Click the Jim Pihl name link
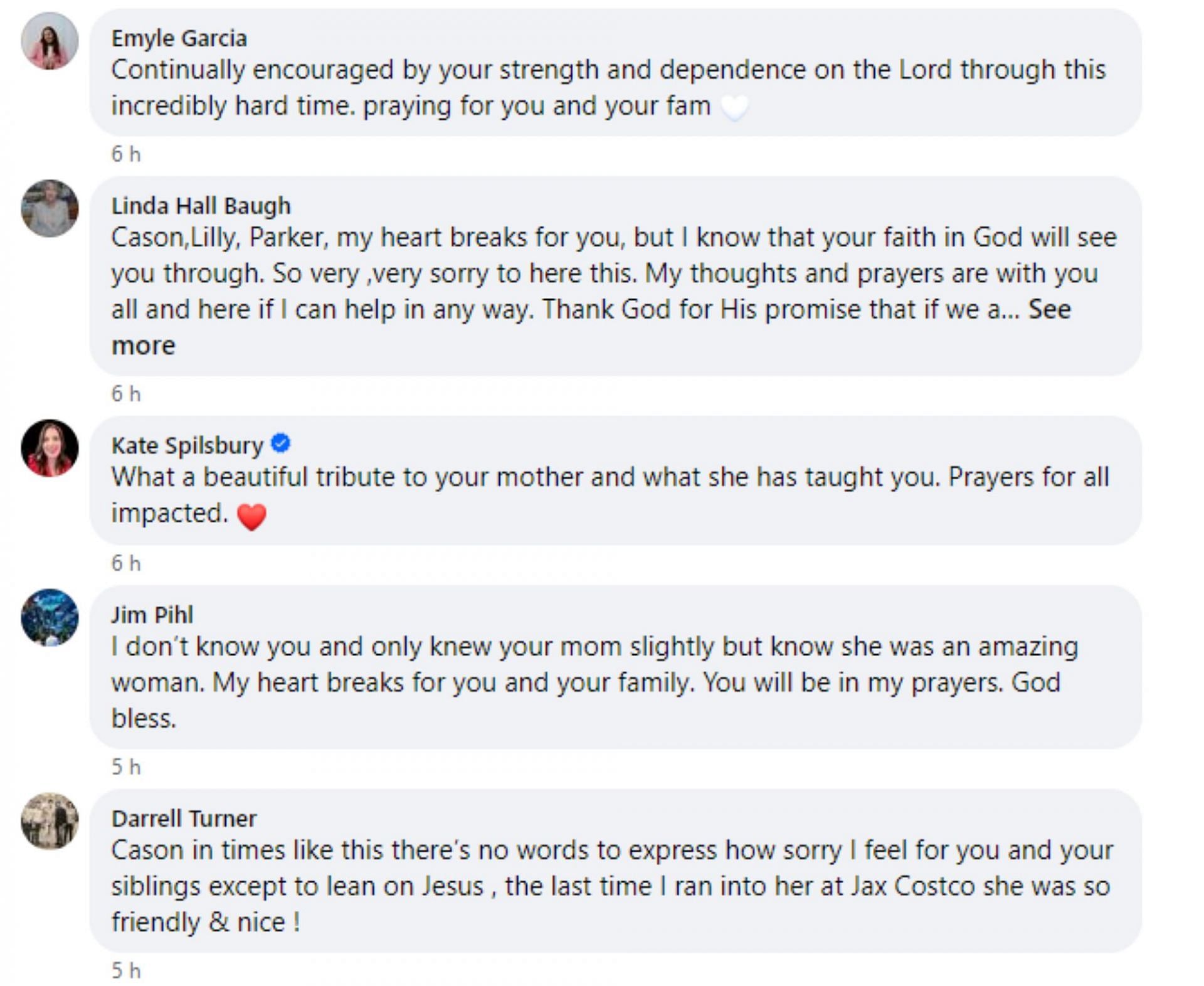 click(152, 615)
